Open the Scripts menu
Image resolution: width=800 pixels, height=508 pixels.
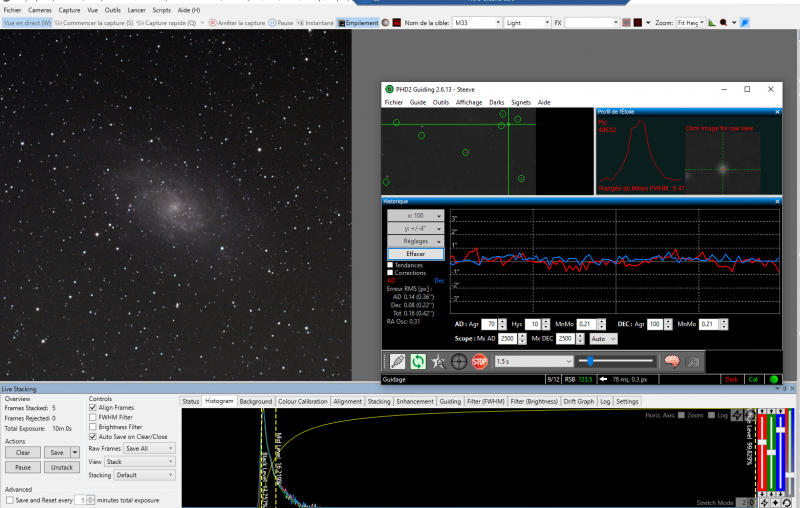(x=162, y=10)
